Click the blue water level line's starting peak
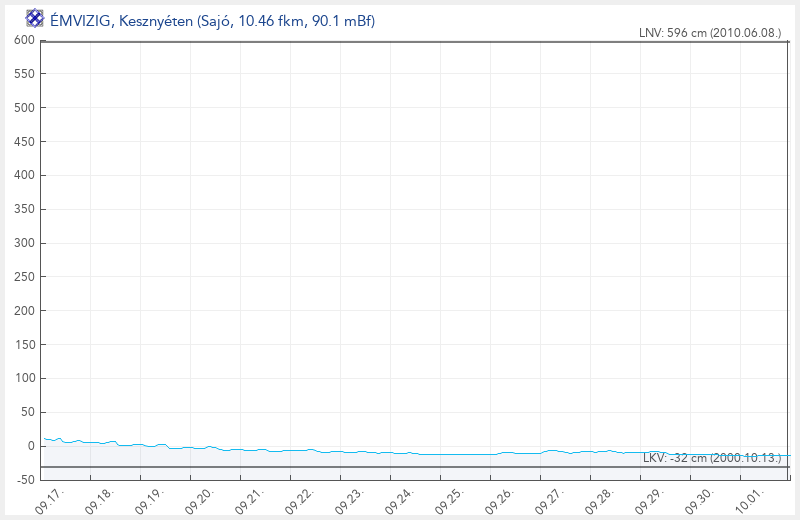 [x=59, y=438]
